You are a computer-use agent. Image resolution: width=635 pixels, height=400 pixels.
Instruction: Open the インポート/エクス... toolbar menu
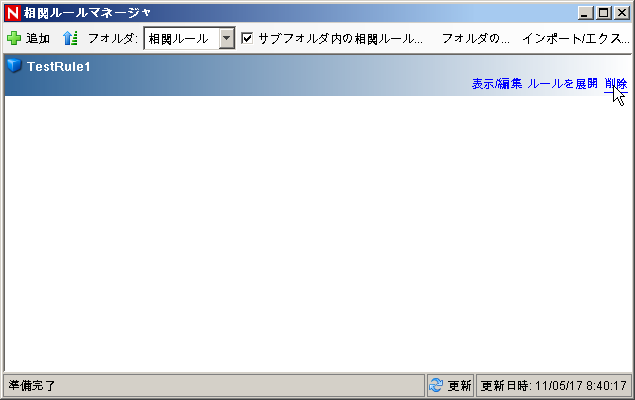click(575, 39)
